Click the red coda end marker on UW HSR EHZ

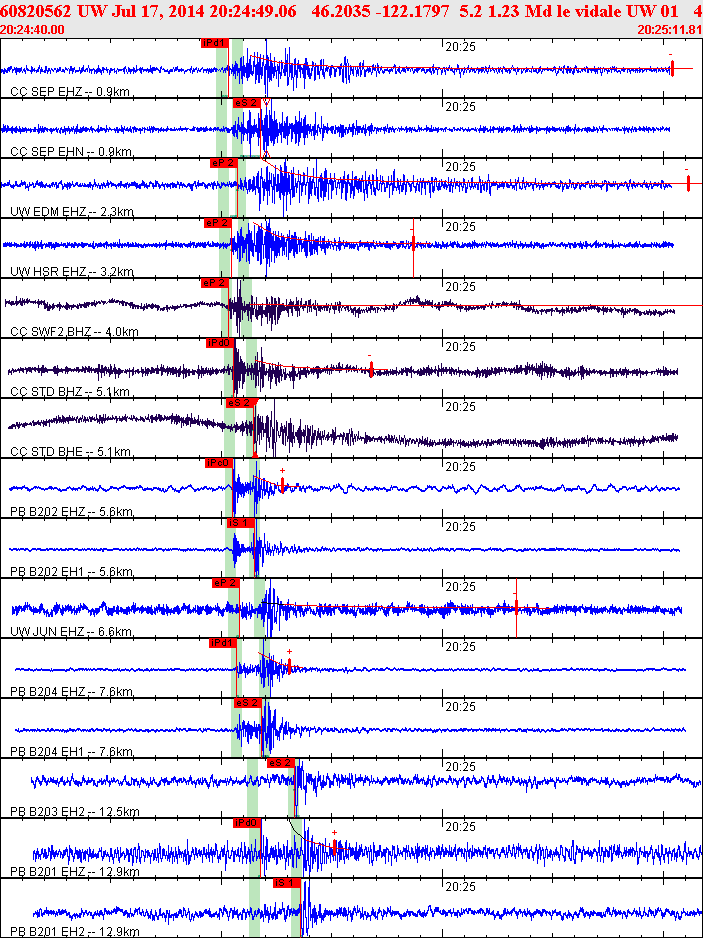tap(413, 243)
